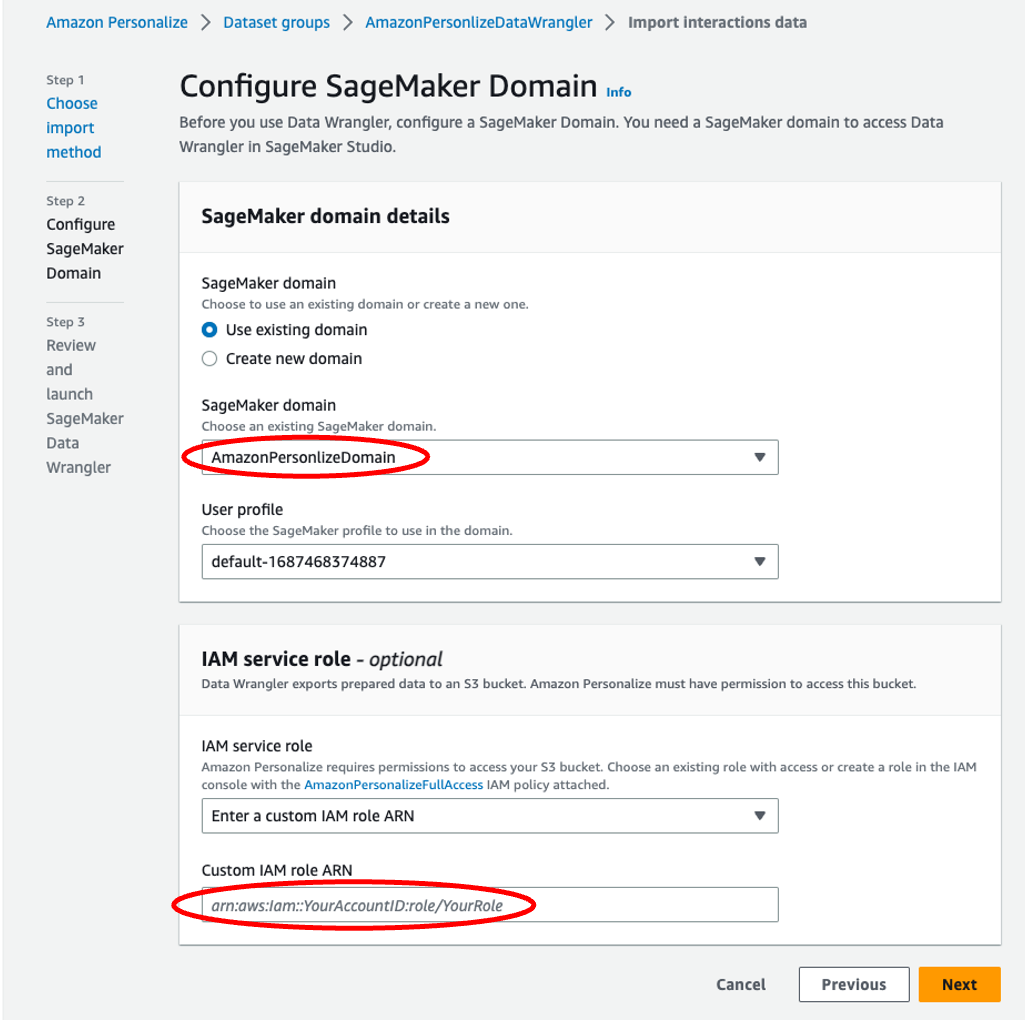The width and height of the screenshot is (1025, 1020).
Task: Click Step 3 Review and launch label
Action: tap(84, 406)
